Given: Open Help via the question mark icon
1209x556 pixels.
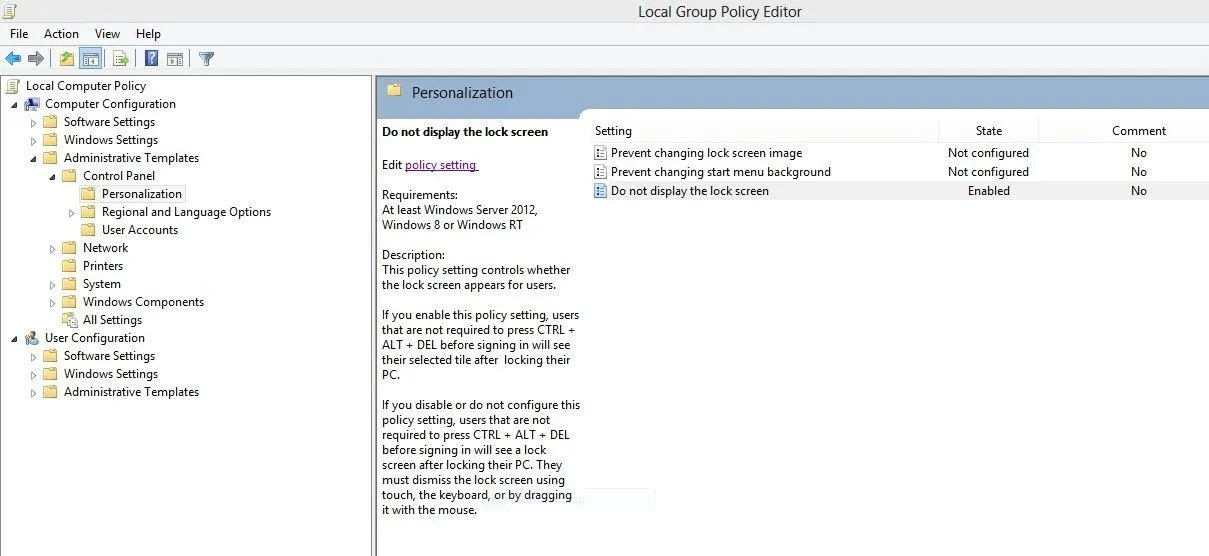Looking at the screenshot, I should point(151,59).
